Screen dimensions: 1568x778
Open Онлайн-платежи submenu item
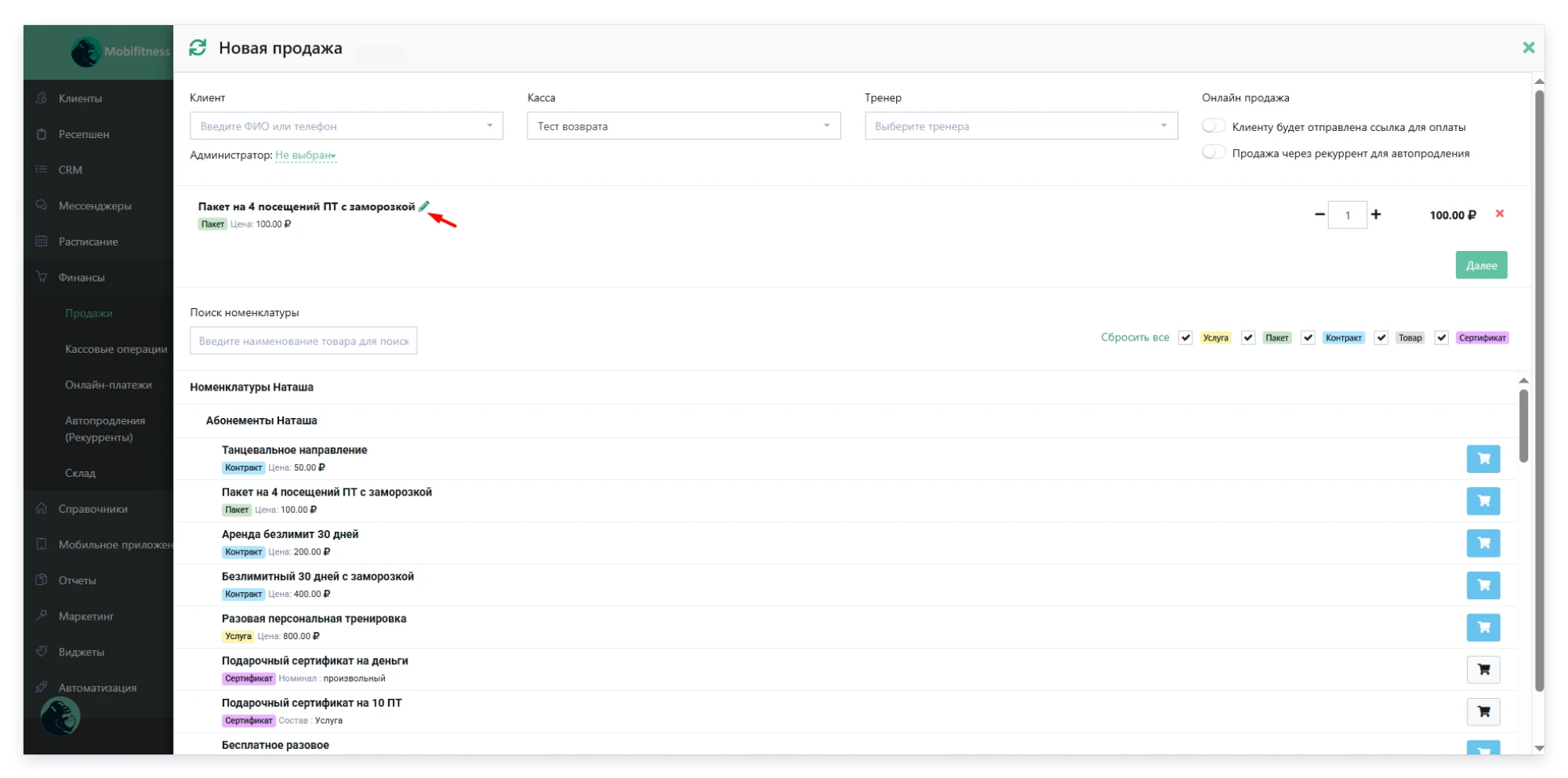108,384
